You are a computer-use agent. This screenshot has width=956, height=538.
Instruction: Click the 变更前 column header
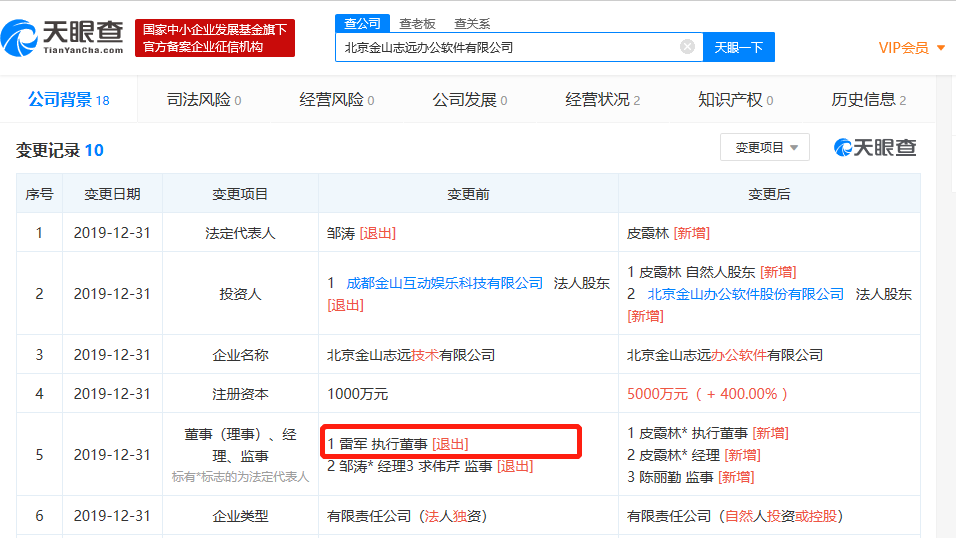[x=468, y=194]
